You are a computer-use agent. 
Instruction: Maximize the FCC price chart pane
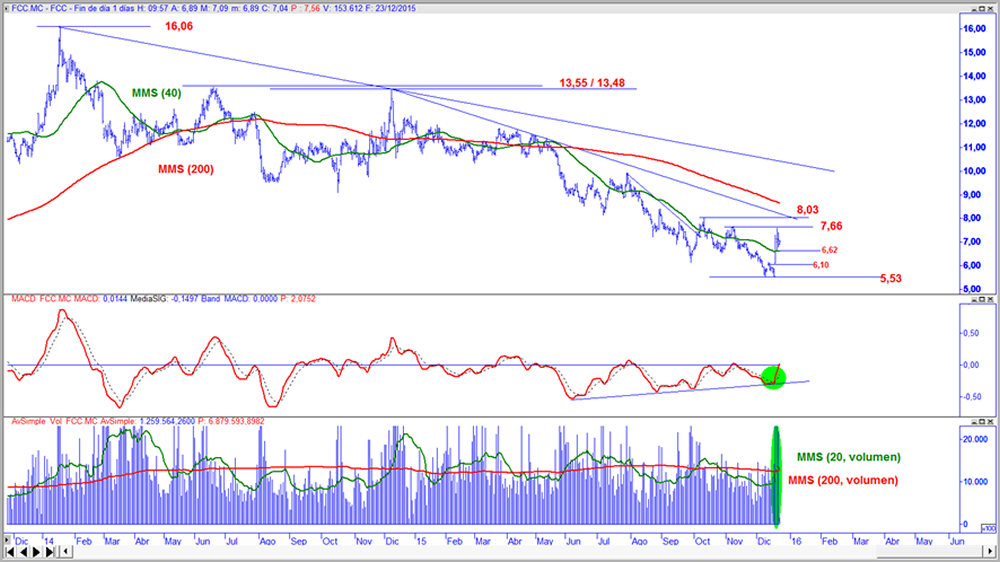coord(982,8)
